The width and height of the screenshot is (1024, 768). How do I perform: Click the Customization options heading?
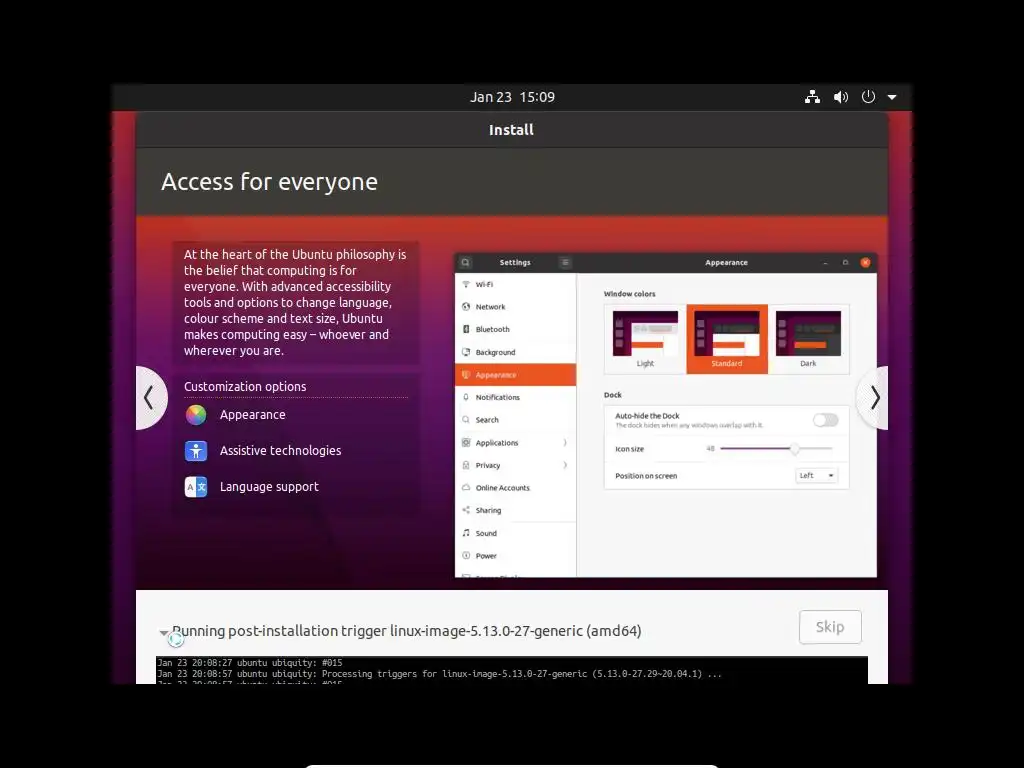coord(245,387)
